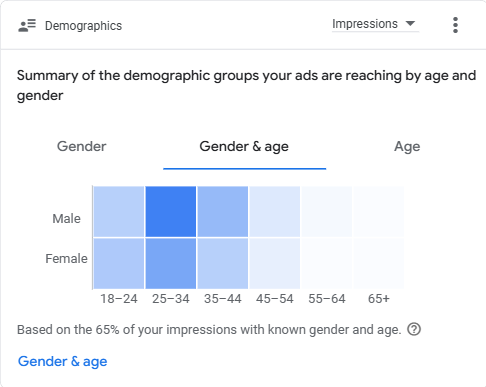486x387 pixels.
Task: Click the Female 65+ heatmap cell
Action: (x=379, y=263)
